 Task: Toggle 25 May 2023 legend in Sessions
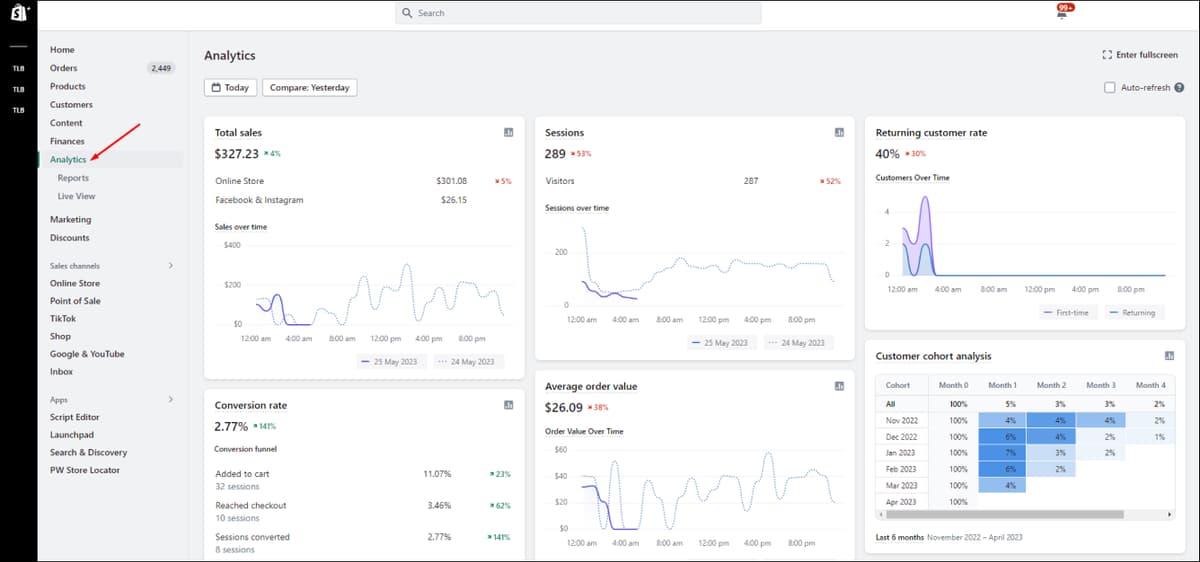(x=722, y=342)
